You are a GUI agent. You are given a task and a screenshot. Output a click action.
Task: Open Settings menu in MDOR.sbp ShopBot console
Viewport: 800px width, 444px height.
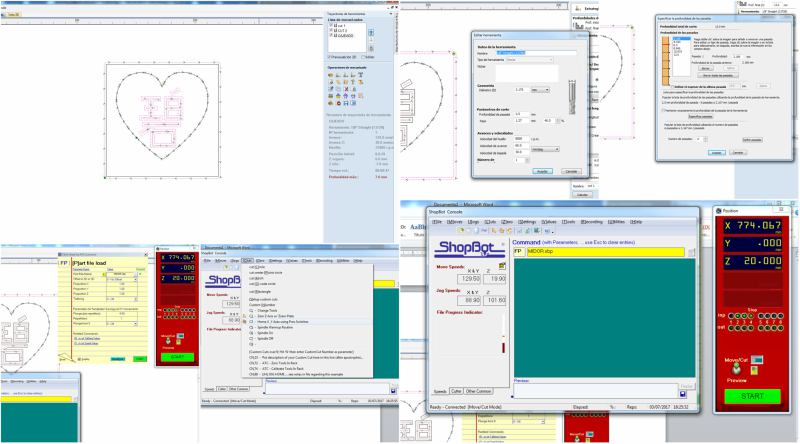coord(527,222)
